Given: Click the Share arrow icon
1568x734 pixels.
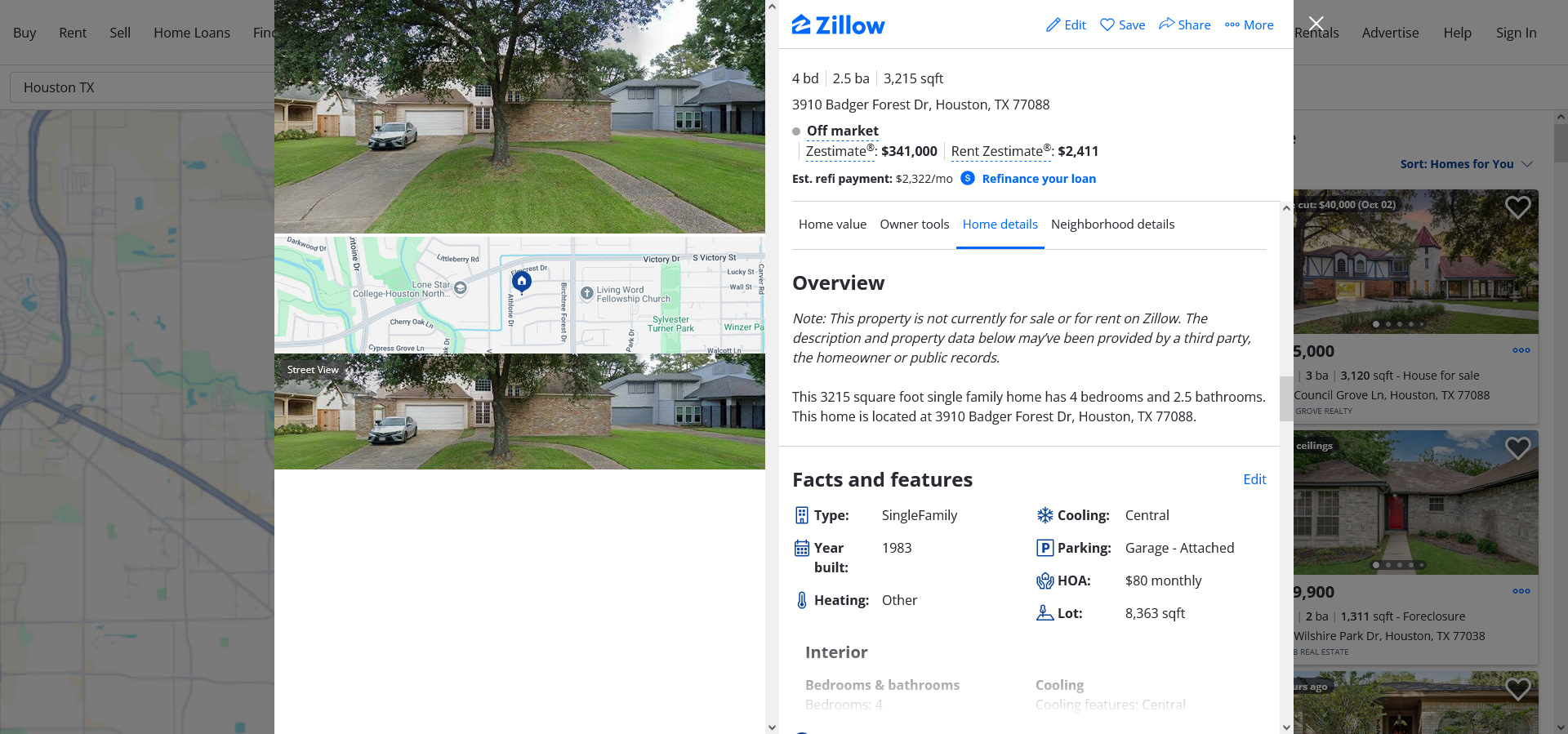Looking at the screenshot, I should pyautogui.click(x=1166, y=24).
